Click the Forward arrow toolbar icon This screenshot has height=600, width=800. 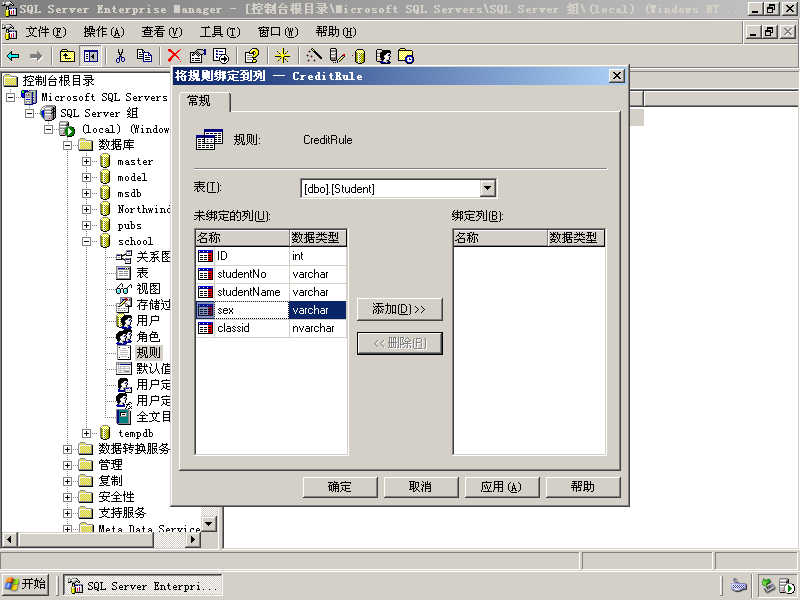(36, 56)
